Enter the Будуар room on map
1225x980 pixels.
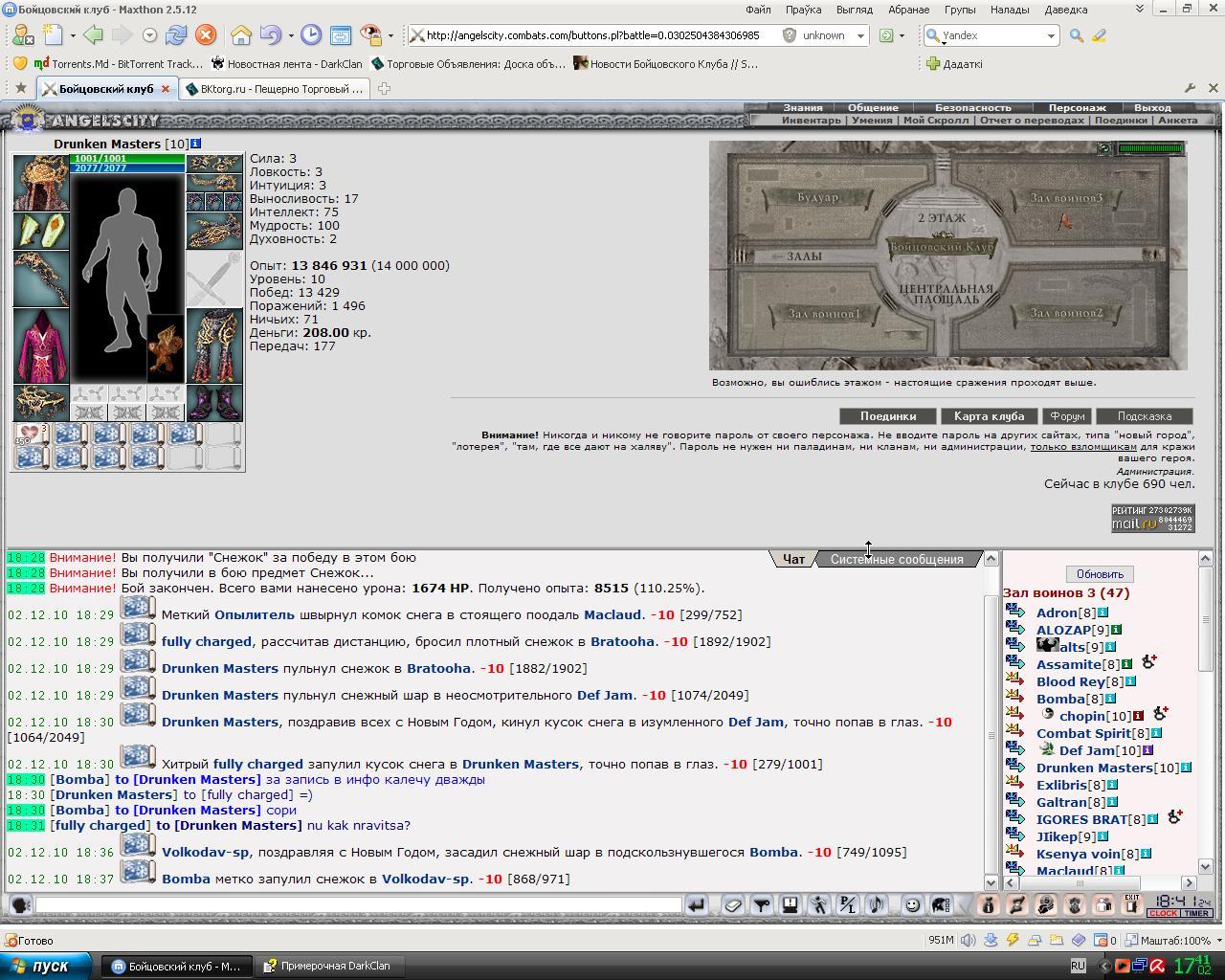(x=817, y=197)
